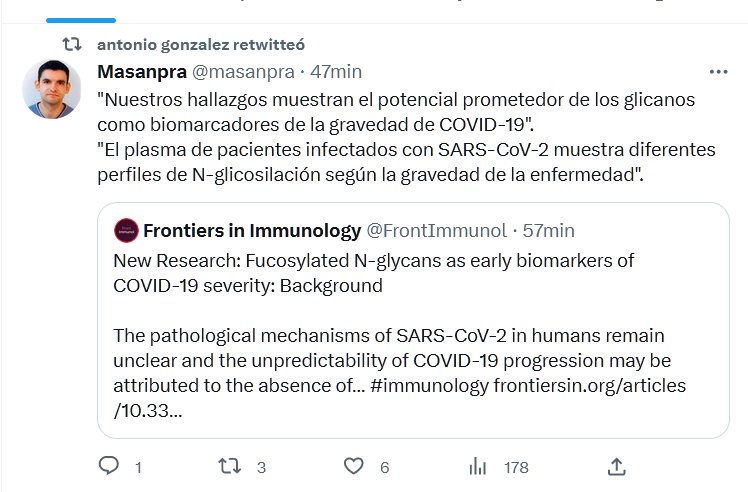
Task: Click the Frontiers in Immunology round logo
Action: (125, 230)
